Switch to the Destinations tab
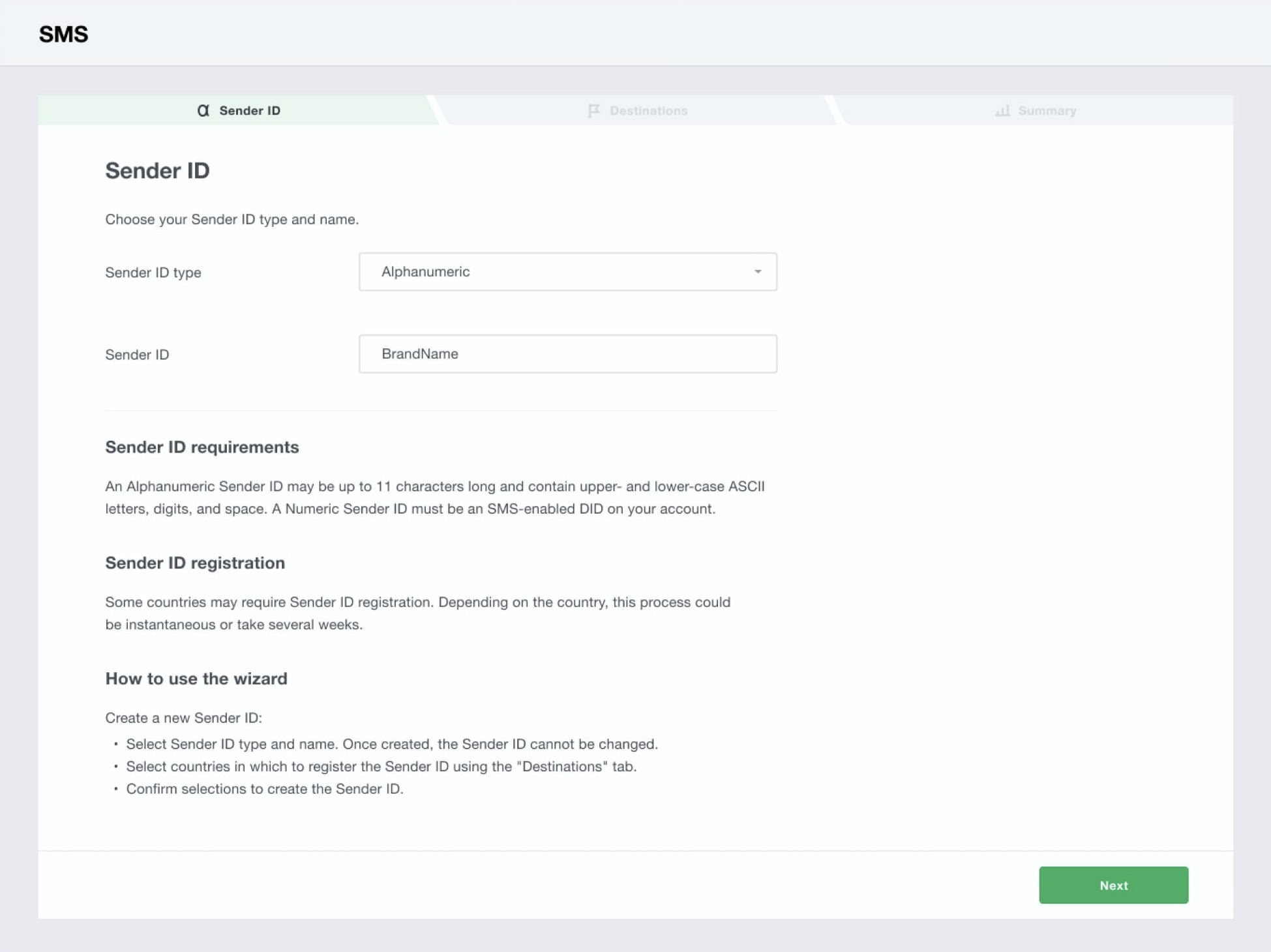 pyautogui.click(x=648, y=111)
